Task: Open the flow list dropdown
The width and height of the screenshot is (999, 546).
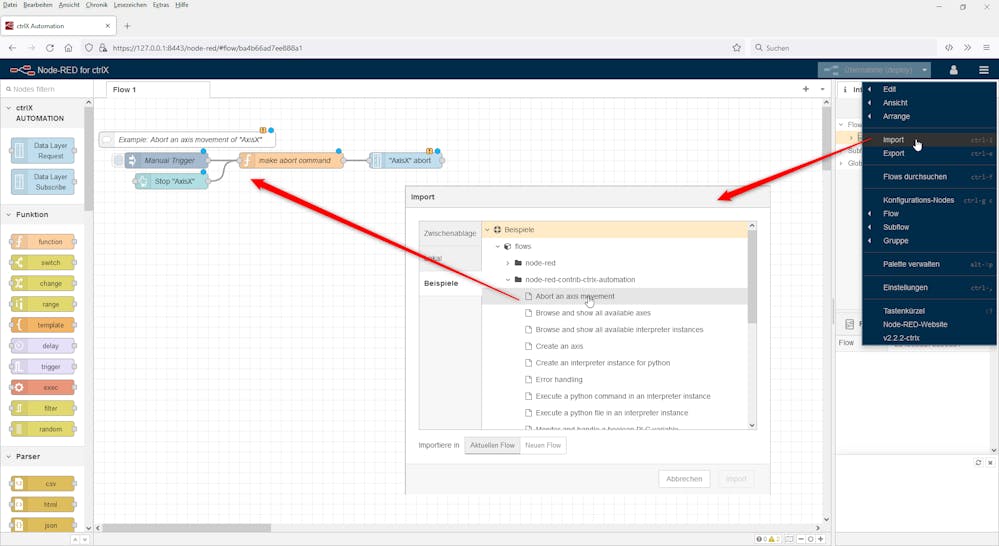Action: coord(823,89)
